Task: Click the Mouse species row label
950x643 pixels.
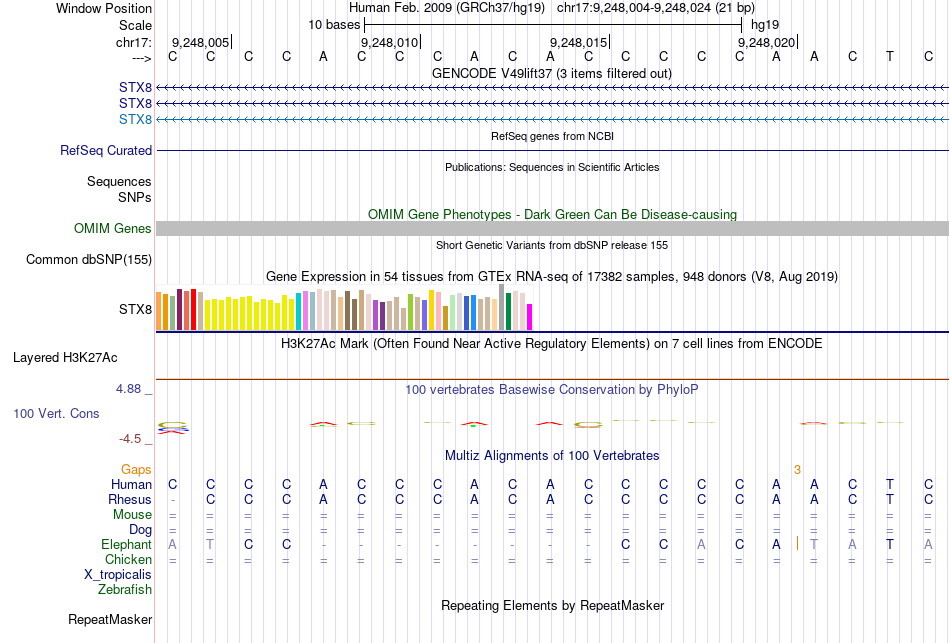Action: [x=132, y=515]
